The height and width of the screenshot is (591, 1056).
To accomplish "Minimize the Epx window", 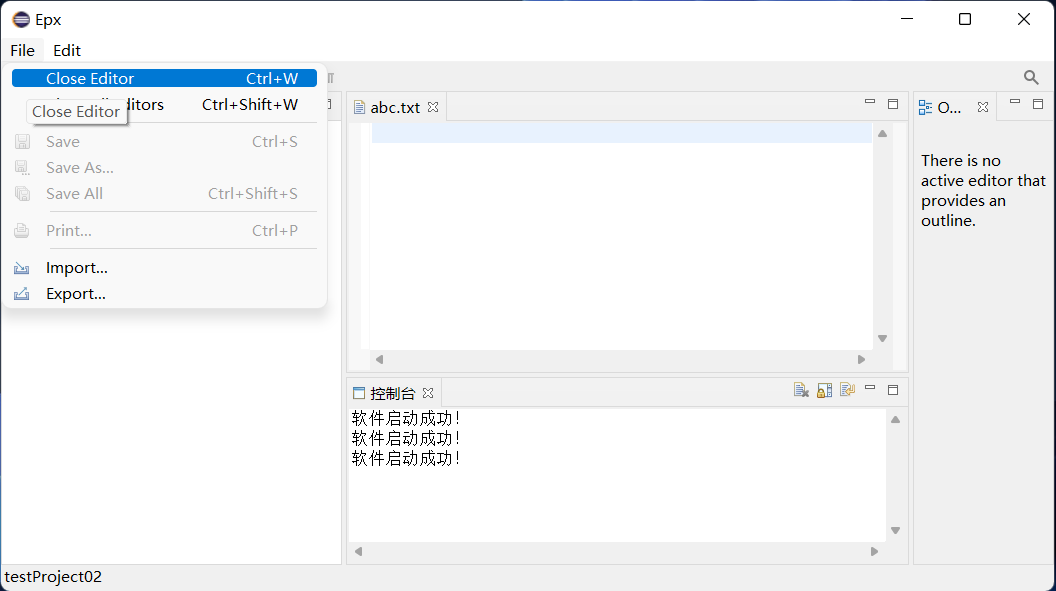I will (x=907, y=20).
